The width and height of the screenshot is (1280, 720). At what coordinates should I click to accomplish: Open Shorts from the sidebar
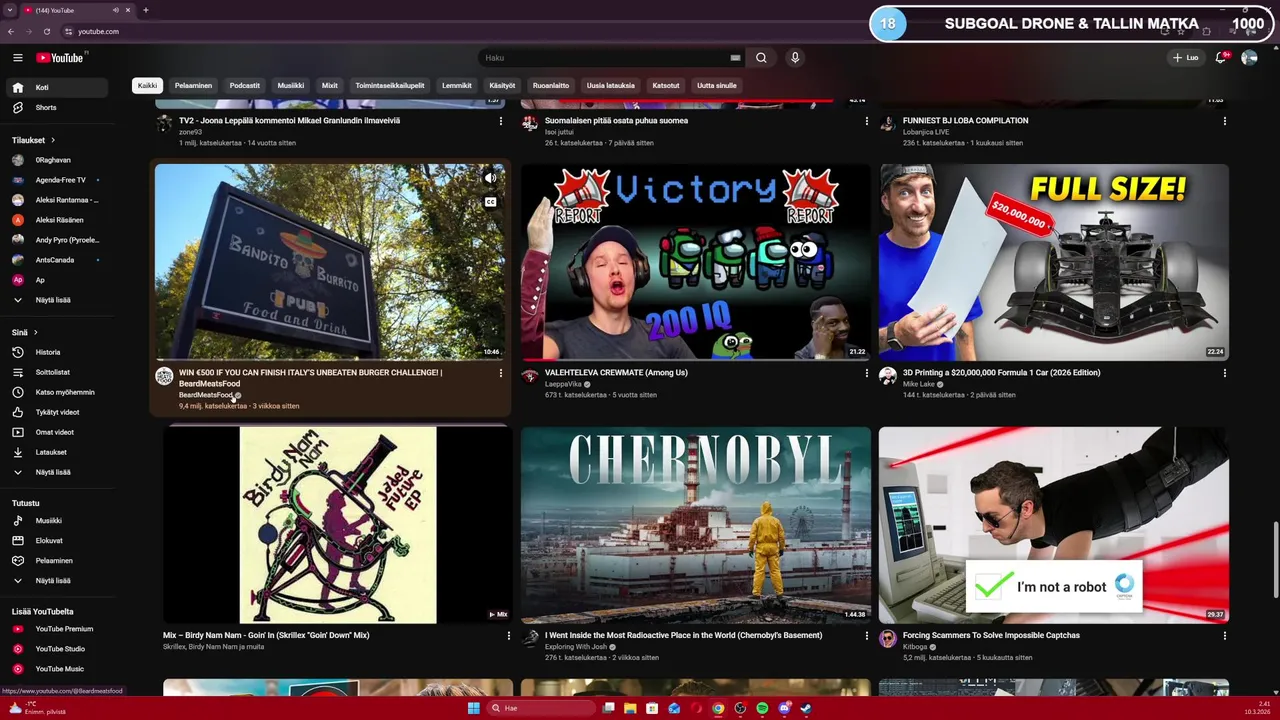58,107
